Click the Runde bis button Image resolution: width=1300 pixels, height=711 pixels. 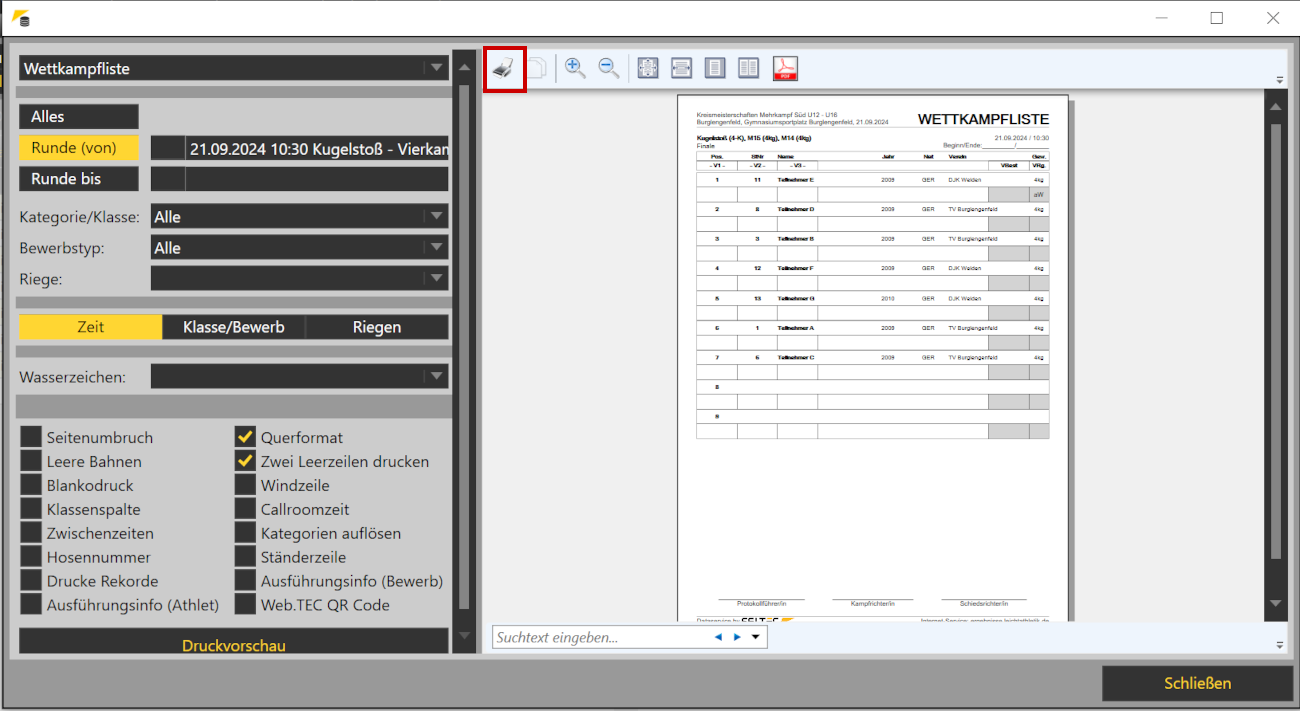click(x=79, y=179)
